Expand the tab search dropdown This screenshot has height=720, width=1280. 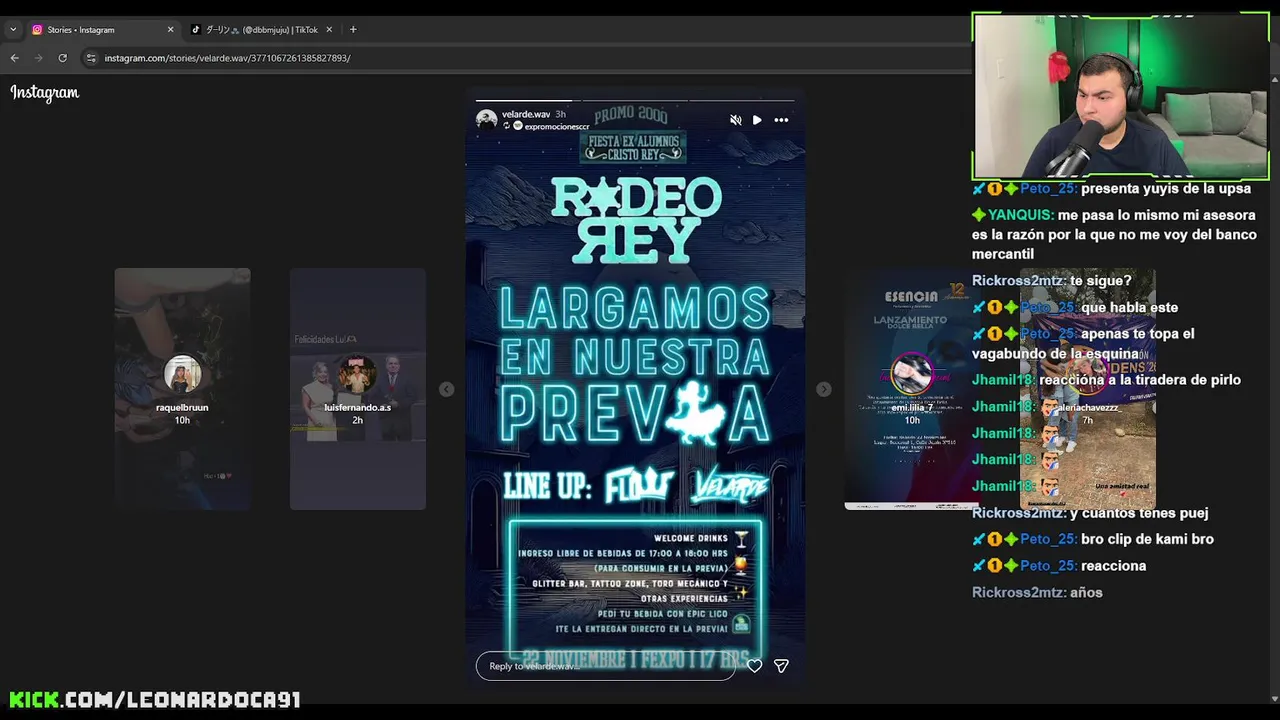point(12,30)
